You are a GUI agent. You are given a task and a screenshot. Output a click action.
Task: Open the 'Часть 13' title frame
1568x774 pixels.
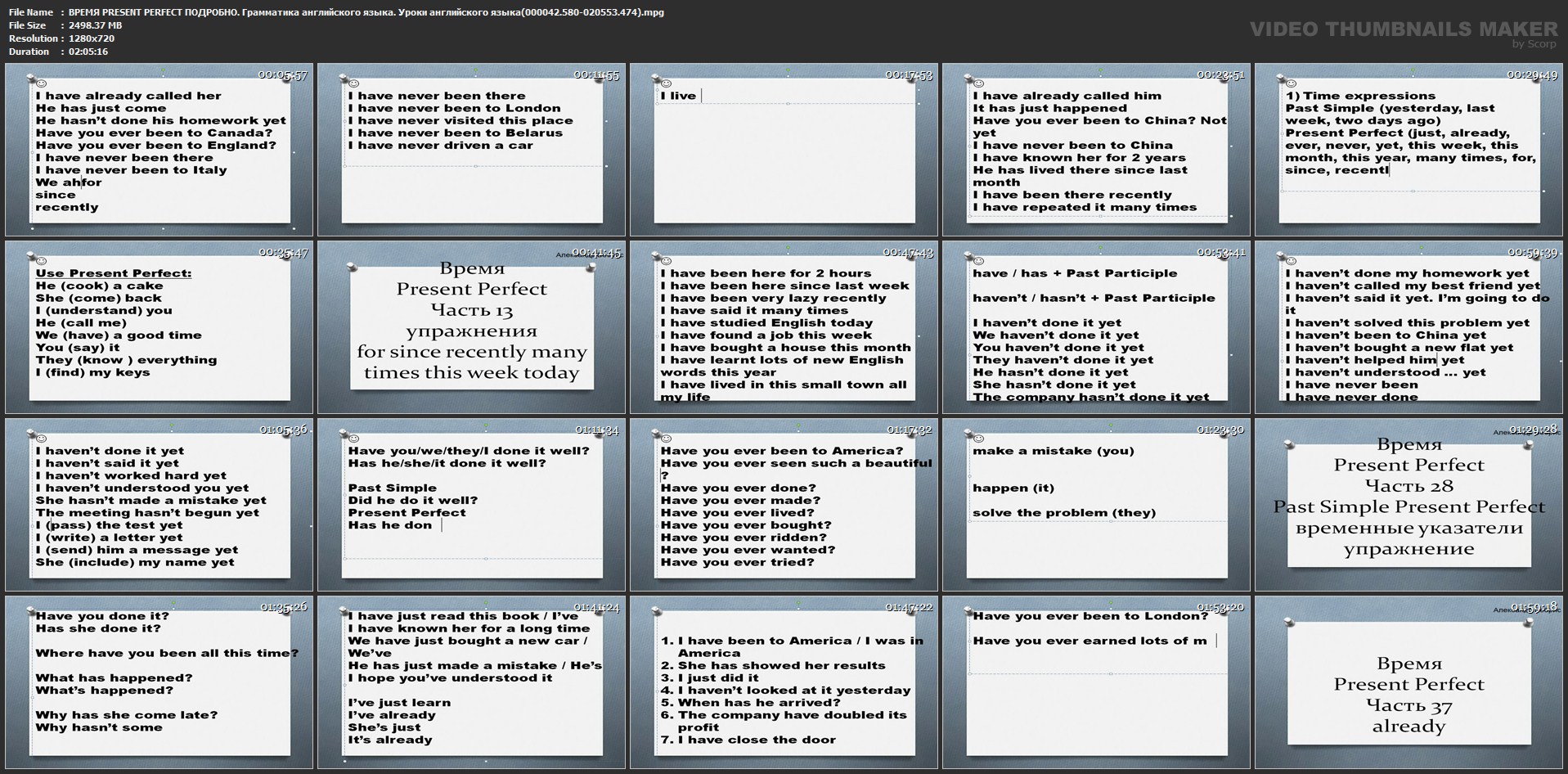[x=471, y=327]
